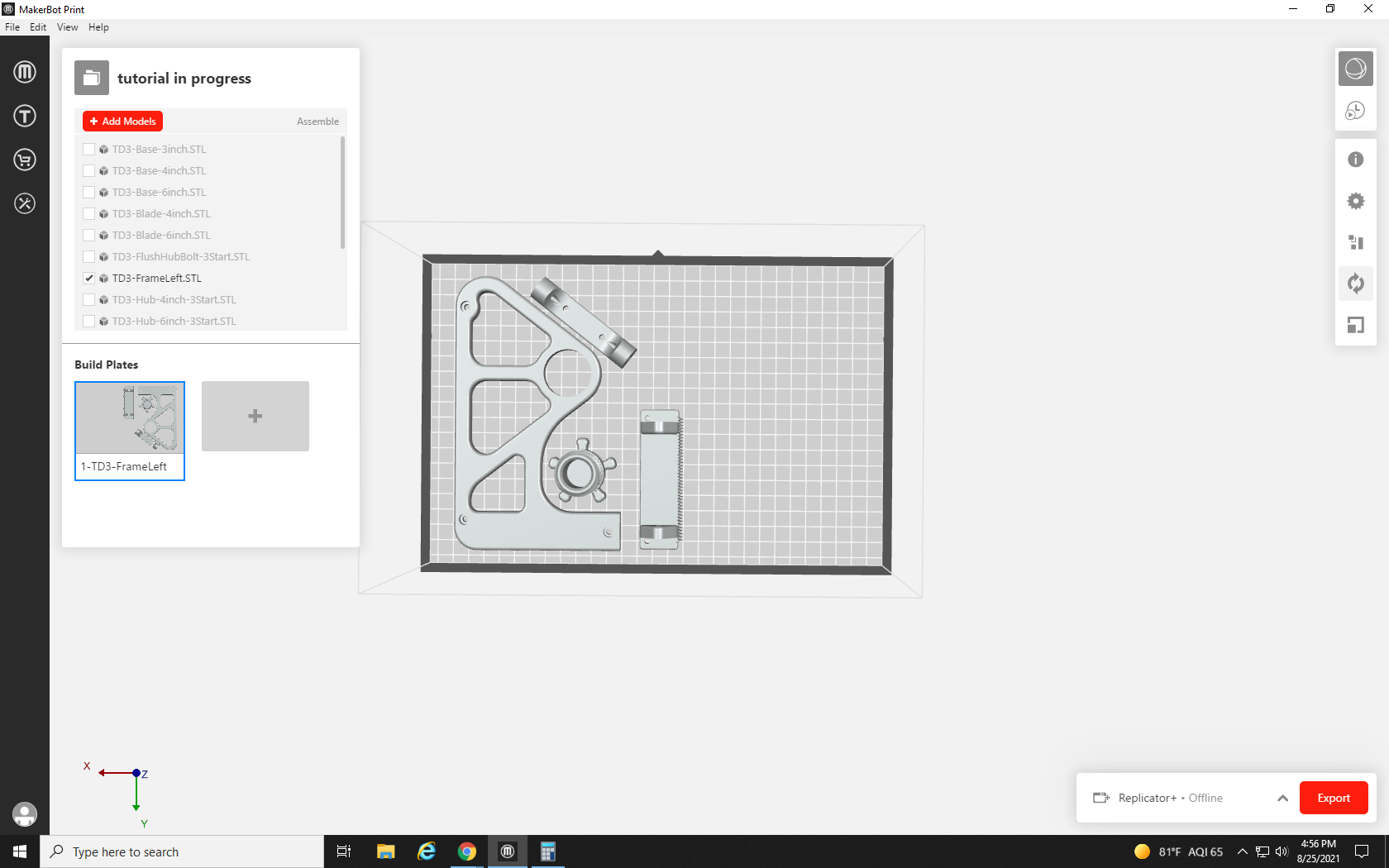Open the tools and support sidebar icon

tap(25, 203)
